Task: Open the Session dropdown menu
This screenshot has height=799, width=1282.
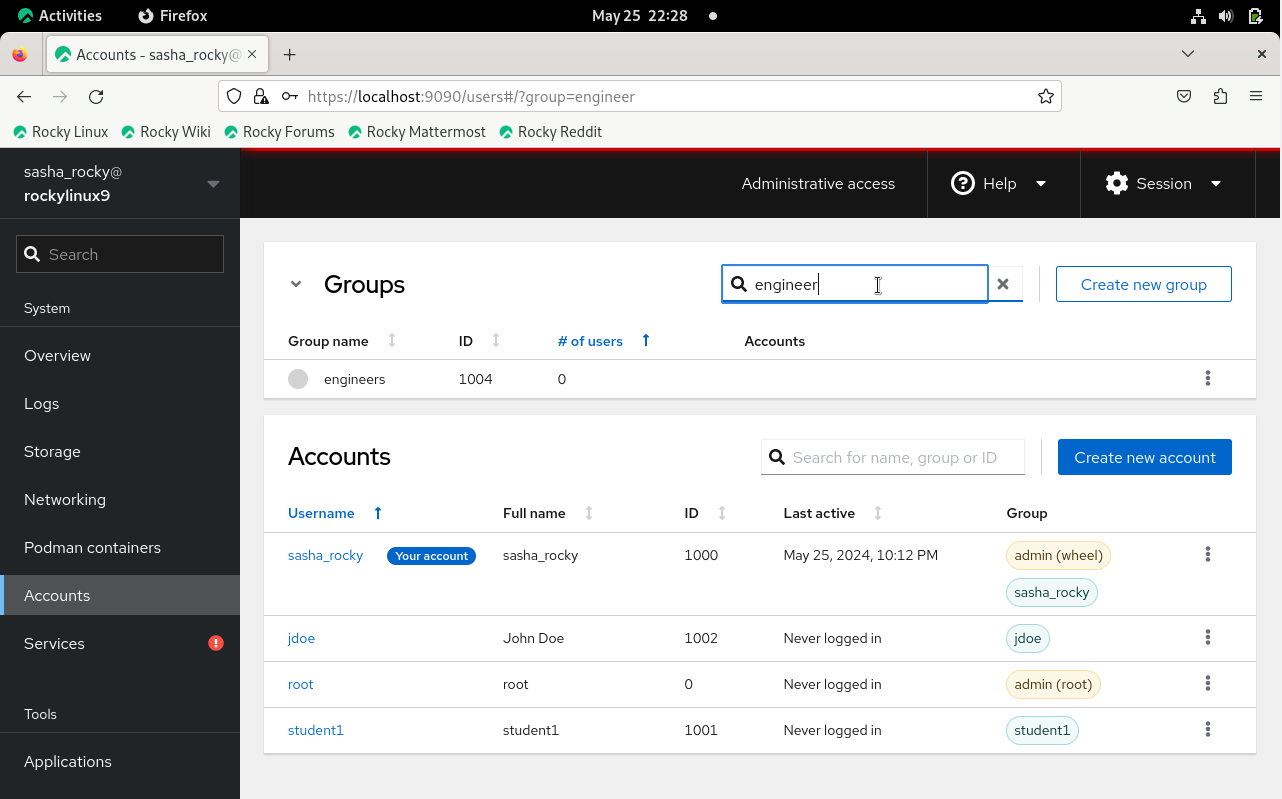Action: [x=1164, y=183]
